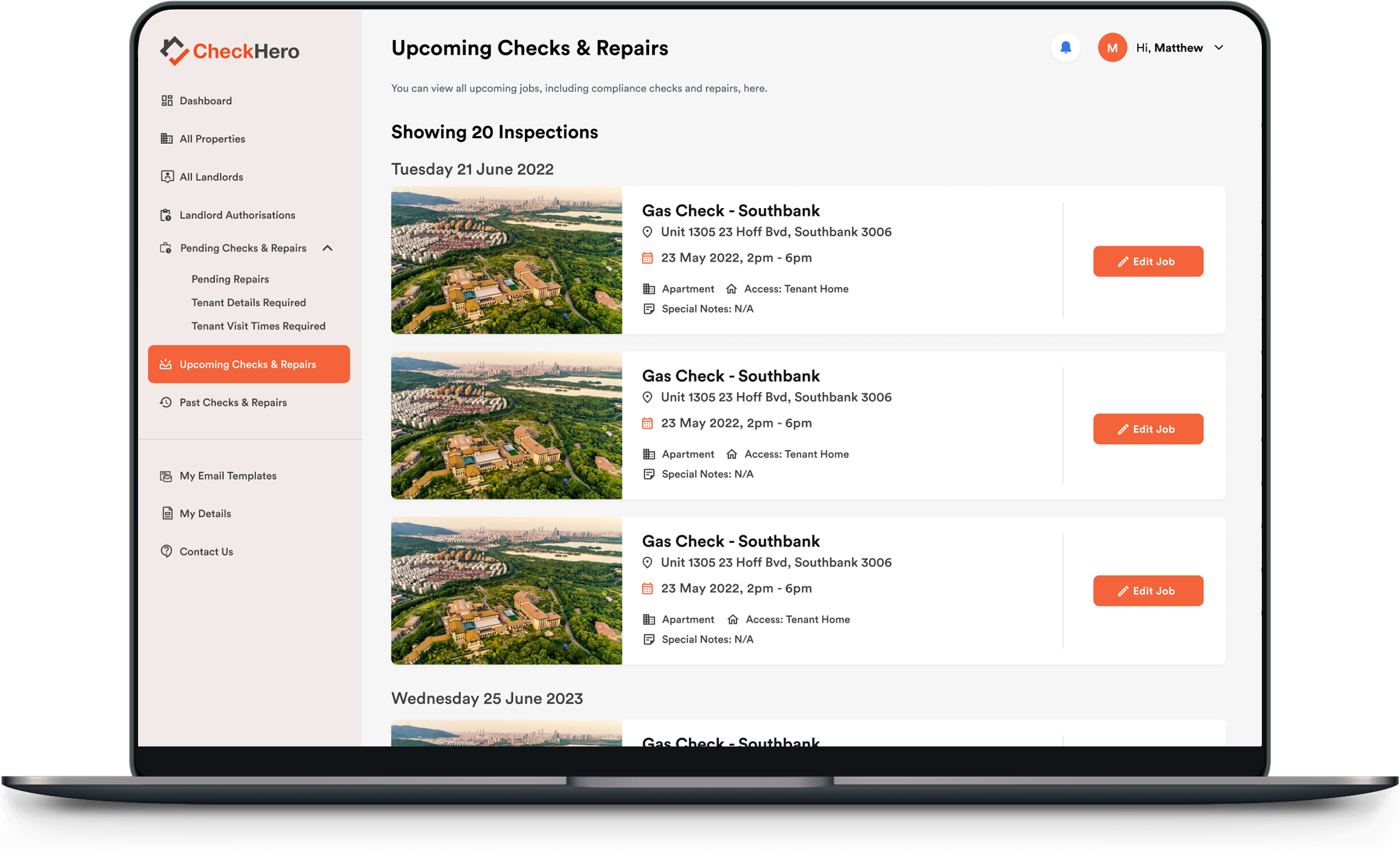Select Tenant Visit Times Required
The width and height of the screenshot is (1400, 854).
258,325
